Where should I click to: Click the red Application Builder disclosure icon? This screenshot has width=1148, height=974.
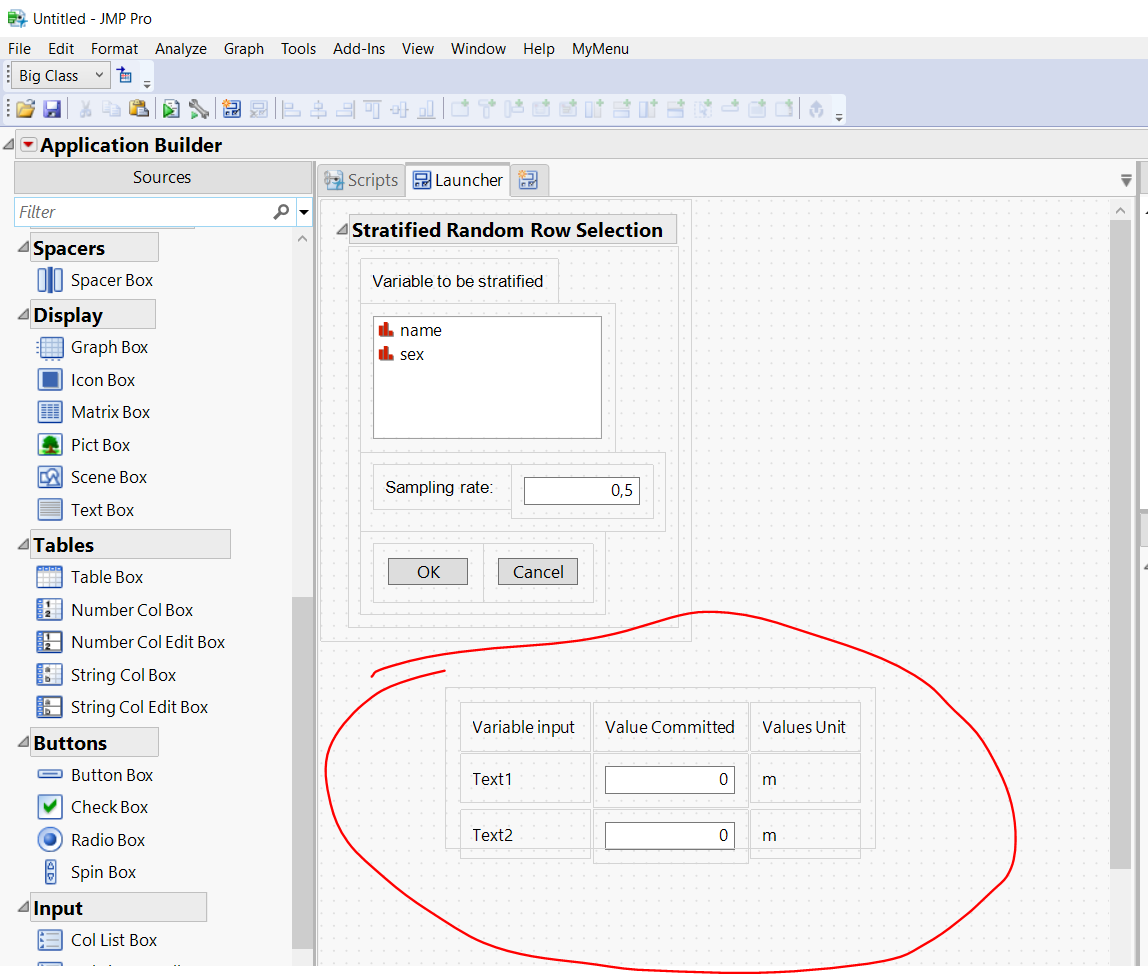click(29, 144)
